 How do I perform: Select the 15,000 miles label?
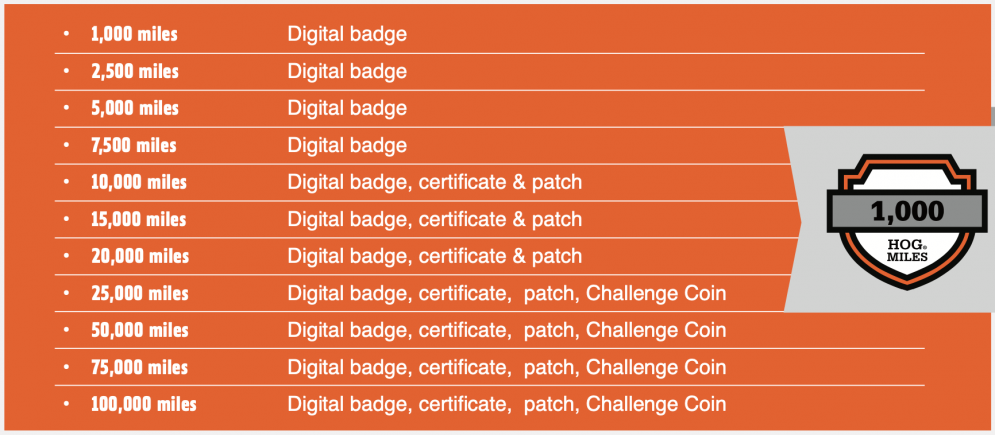[x=139, y=219]
